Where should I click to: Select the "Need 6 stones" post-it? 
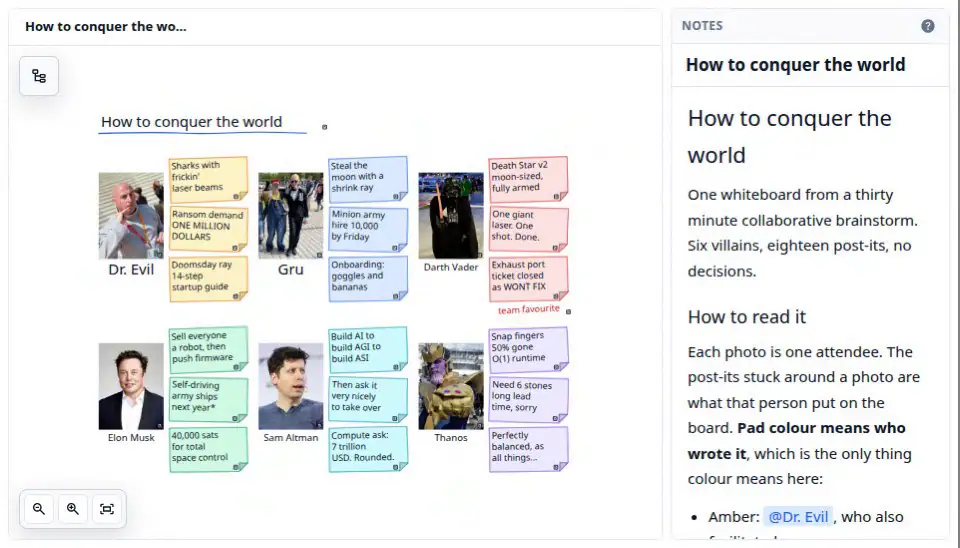point(528,399)
